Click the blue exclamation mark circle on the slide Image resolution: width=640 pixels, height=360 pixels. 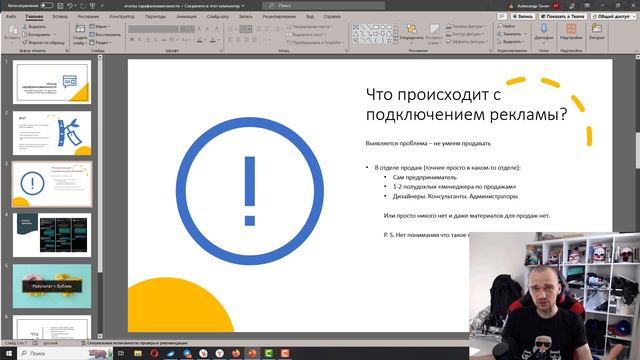(250, 191)
